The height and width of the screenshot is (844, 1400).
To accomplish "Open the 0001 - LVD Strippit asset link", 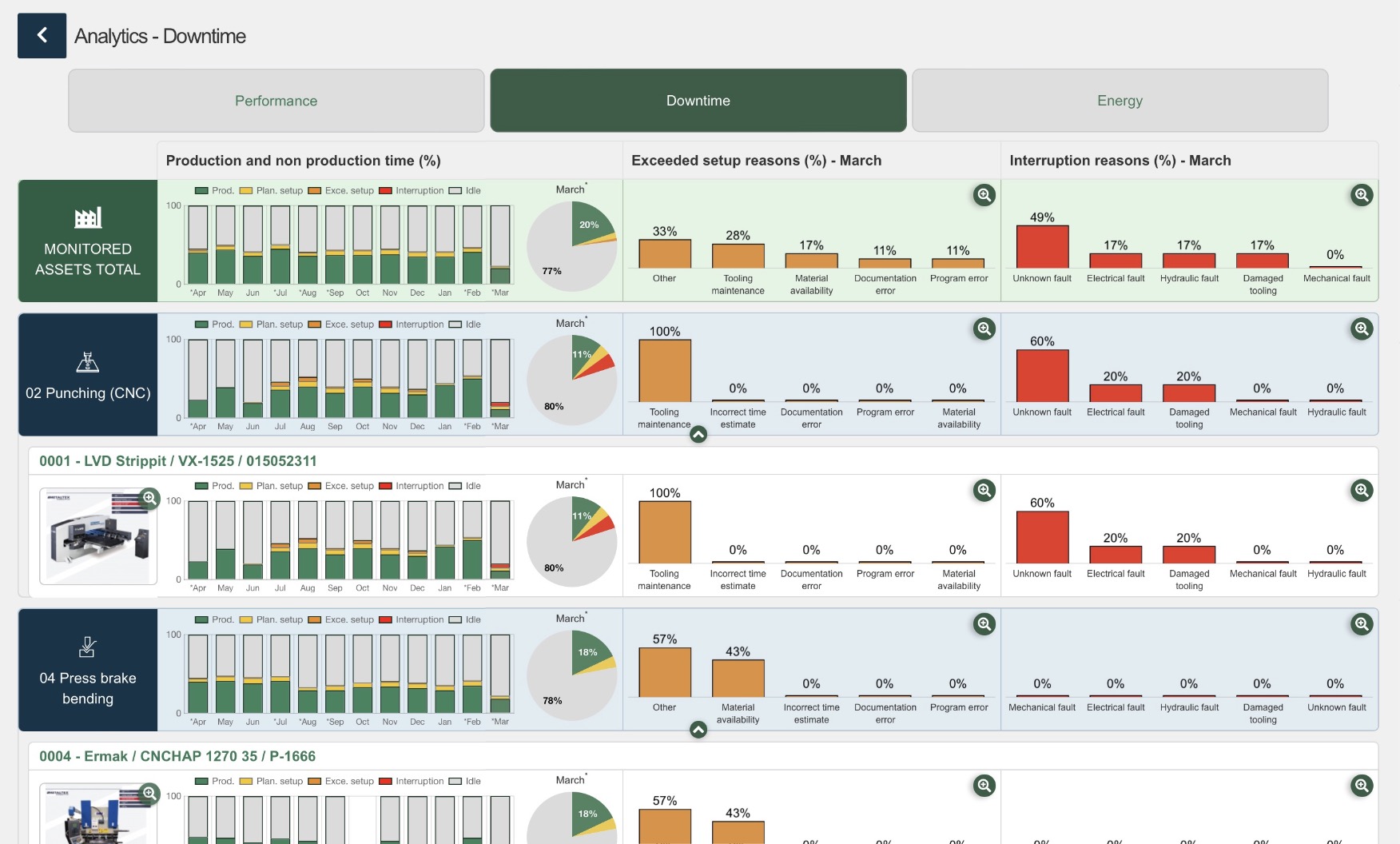I will (178, 461).
